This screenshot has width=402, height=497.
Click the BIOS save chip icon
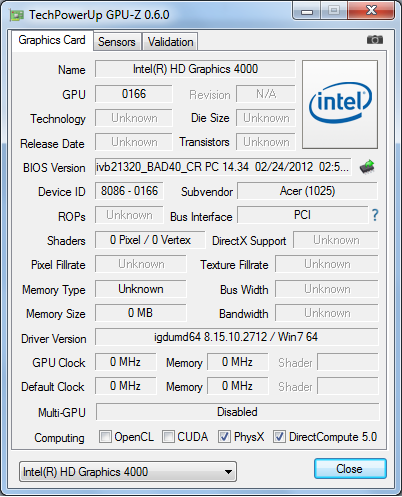(367, 167)
